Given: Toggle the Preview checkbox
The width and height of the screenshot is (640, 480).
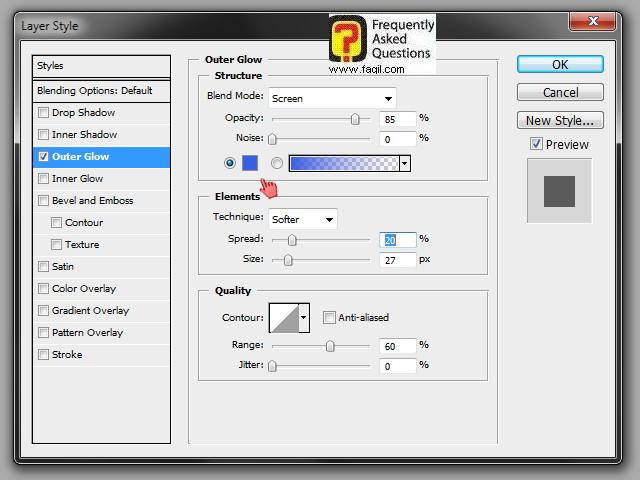Looking at the screenshot, I should [536, 144].
